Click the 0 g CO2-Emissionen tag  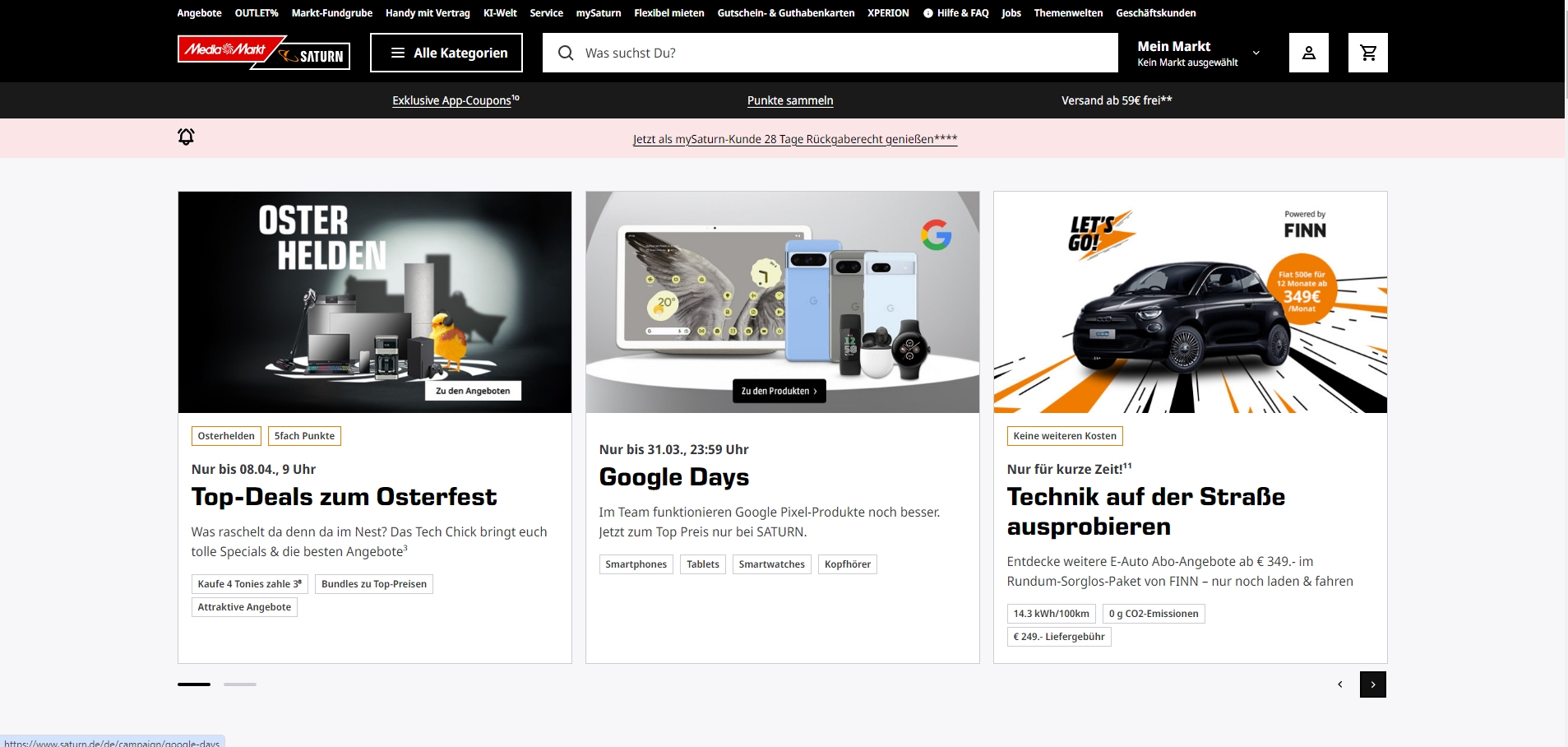pyautogui.click(x=1154, y=614)
